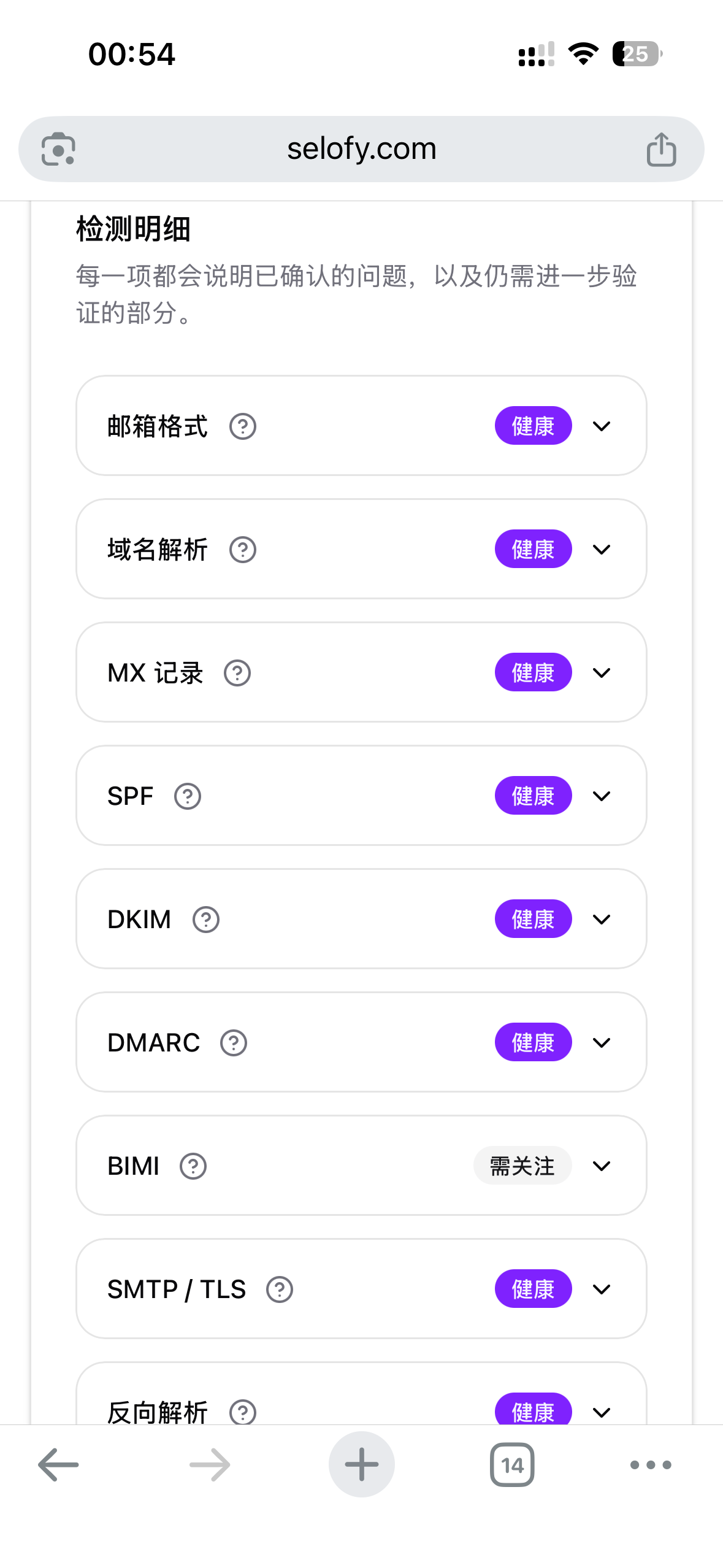Open help icon next to 域名解析
723x1568 pixels.
(243, 550)
